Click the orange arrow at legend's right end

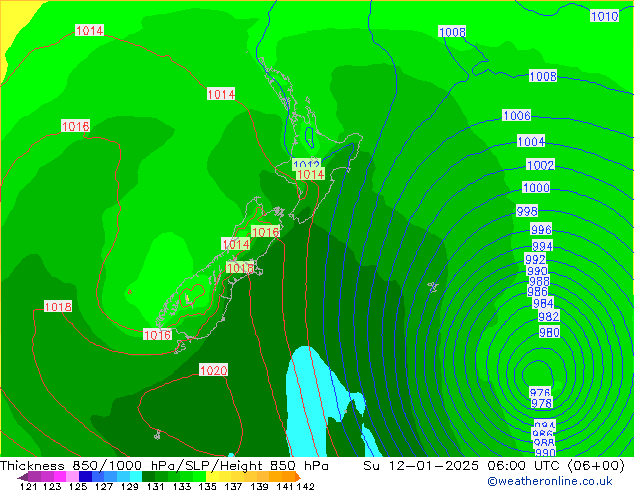tap(298, 477)
